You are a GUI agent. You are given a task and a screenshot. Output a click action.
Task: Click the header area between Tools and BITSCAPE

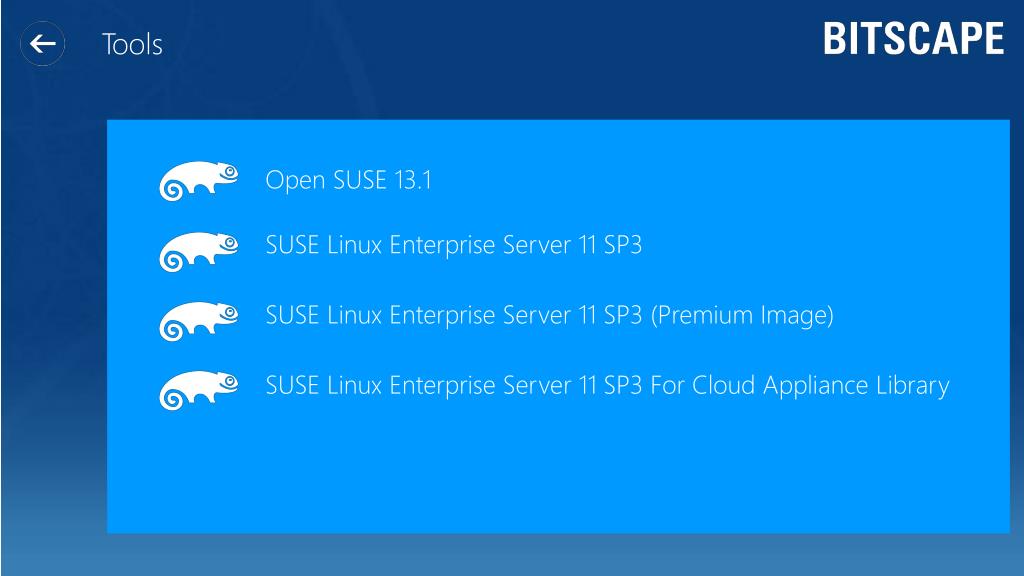[490, 44]
